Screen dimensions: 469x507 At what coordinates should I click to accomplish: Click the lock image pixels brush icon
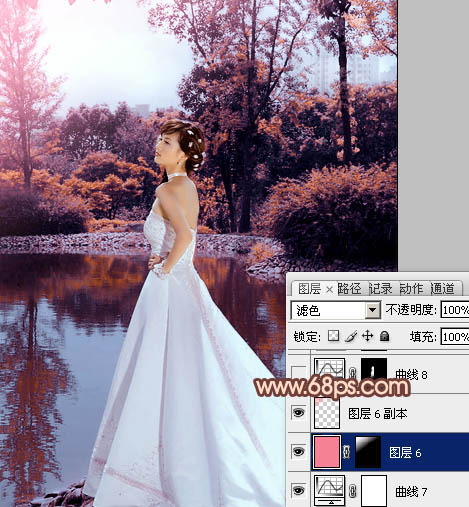[x=351, y=336]
